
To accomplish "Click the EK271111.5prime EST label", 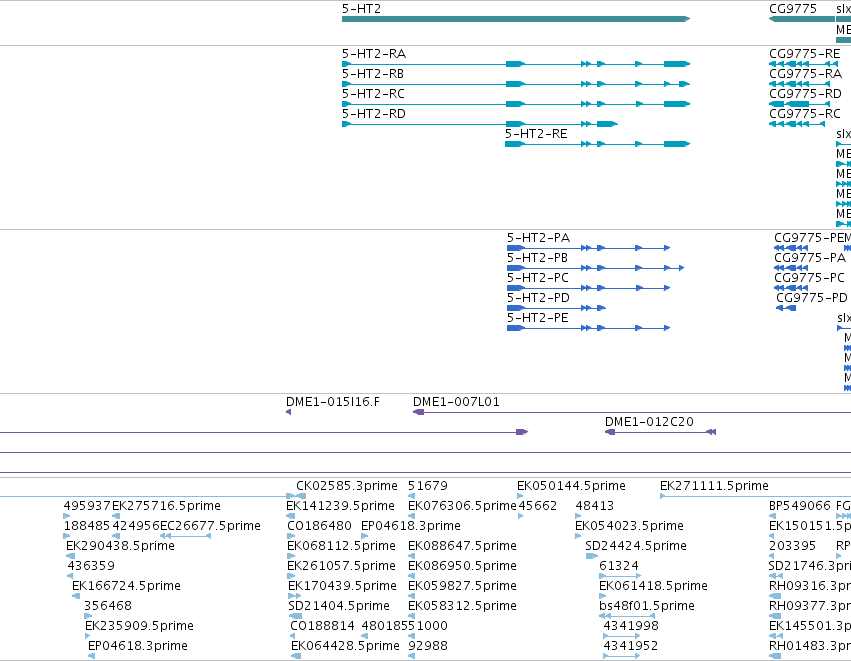I will coord(714,486).
